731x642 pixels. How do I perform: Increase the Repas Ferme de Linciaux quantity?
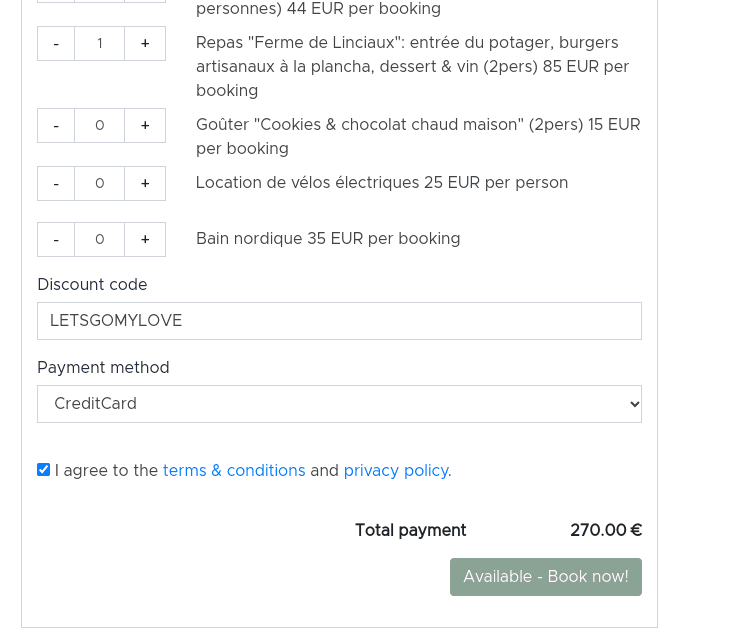(x=145, y=43)
